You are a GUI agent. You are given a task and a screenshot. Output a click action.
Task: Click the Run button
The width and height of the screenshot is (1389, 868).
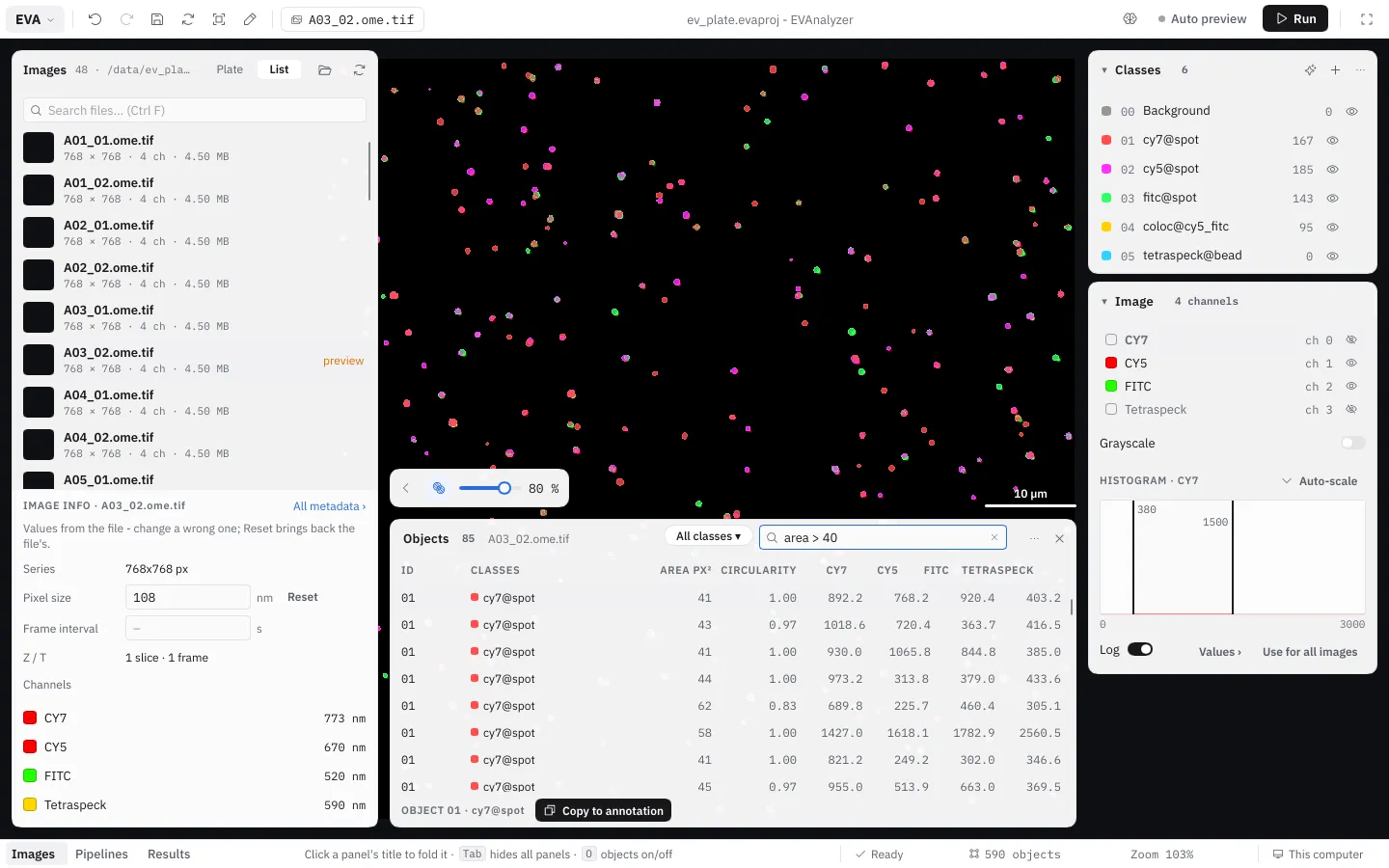click(x=1295, y=18)
